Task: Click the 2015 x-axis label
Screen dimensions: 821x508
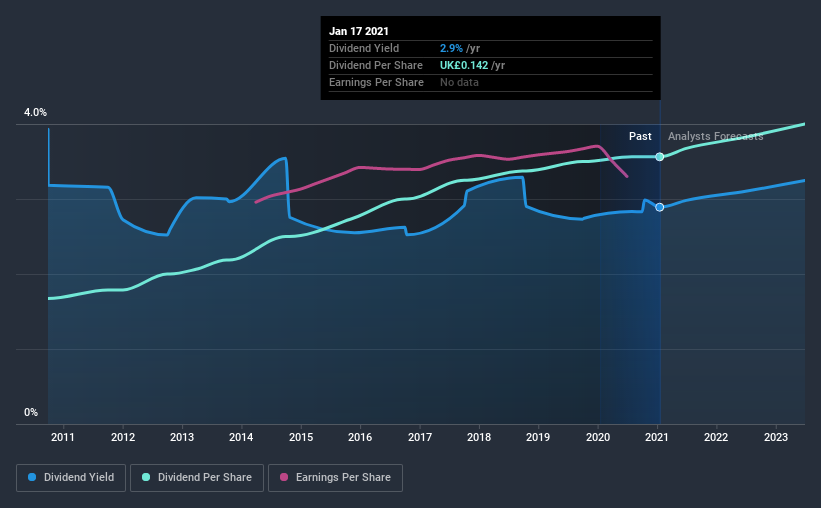Action: pos(301,437)
